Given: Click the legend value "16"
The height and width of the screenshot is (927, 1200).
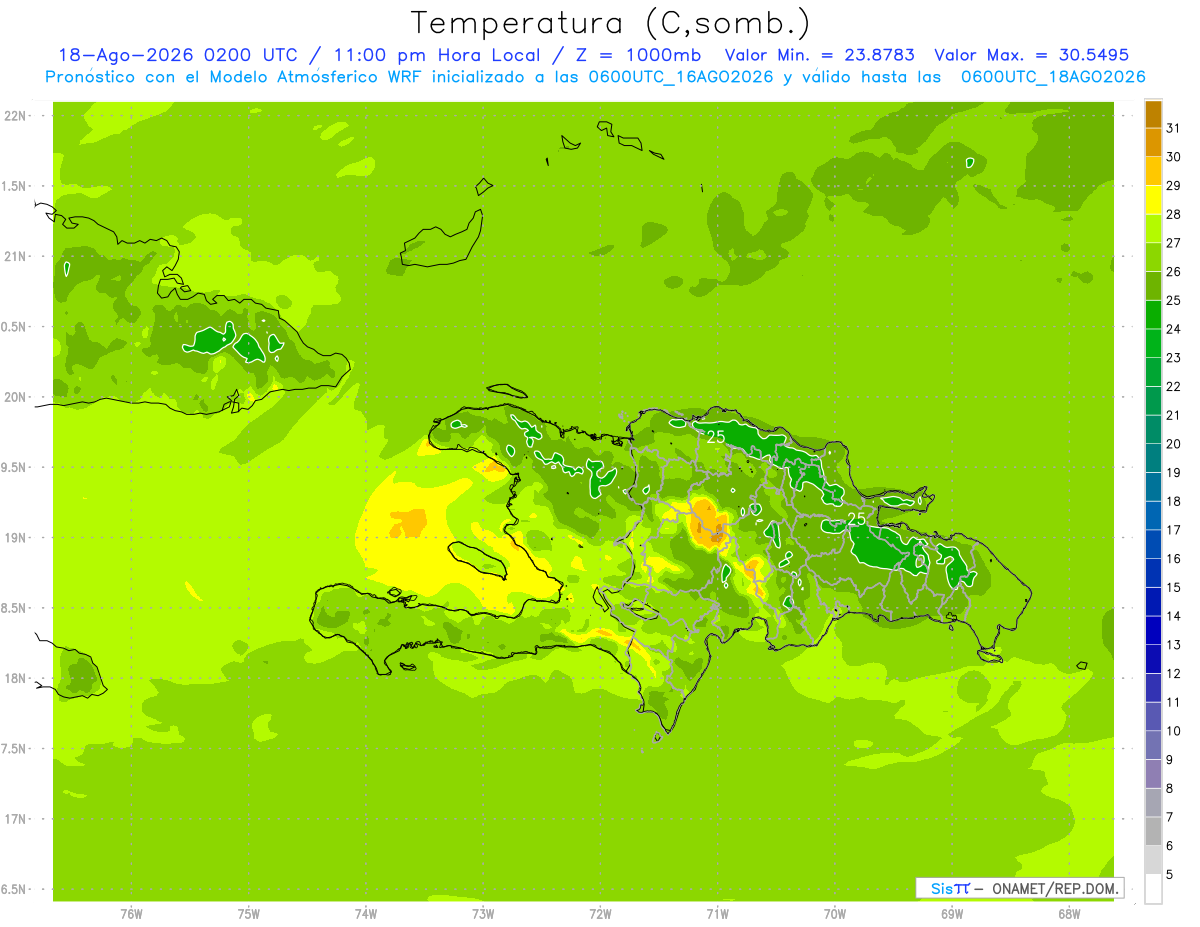Looking at the screenshot, I should (1173, 559).
